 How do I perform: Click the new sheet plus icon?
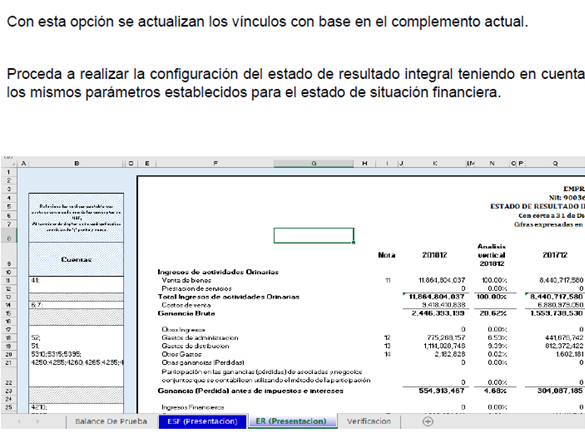coord(428,421)
